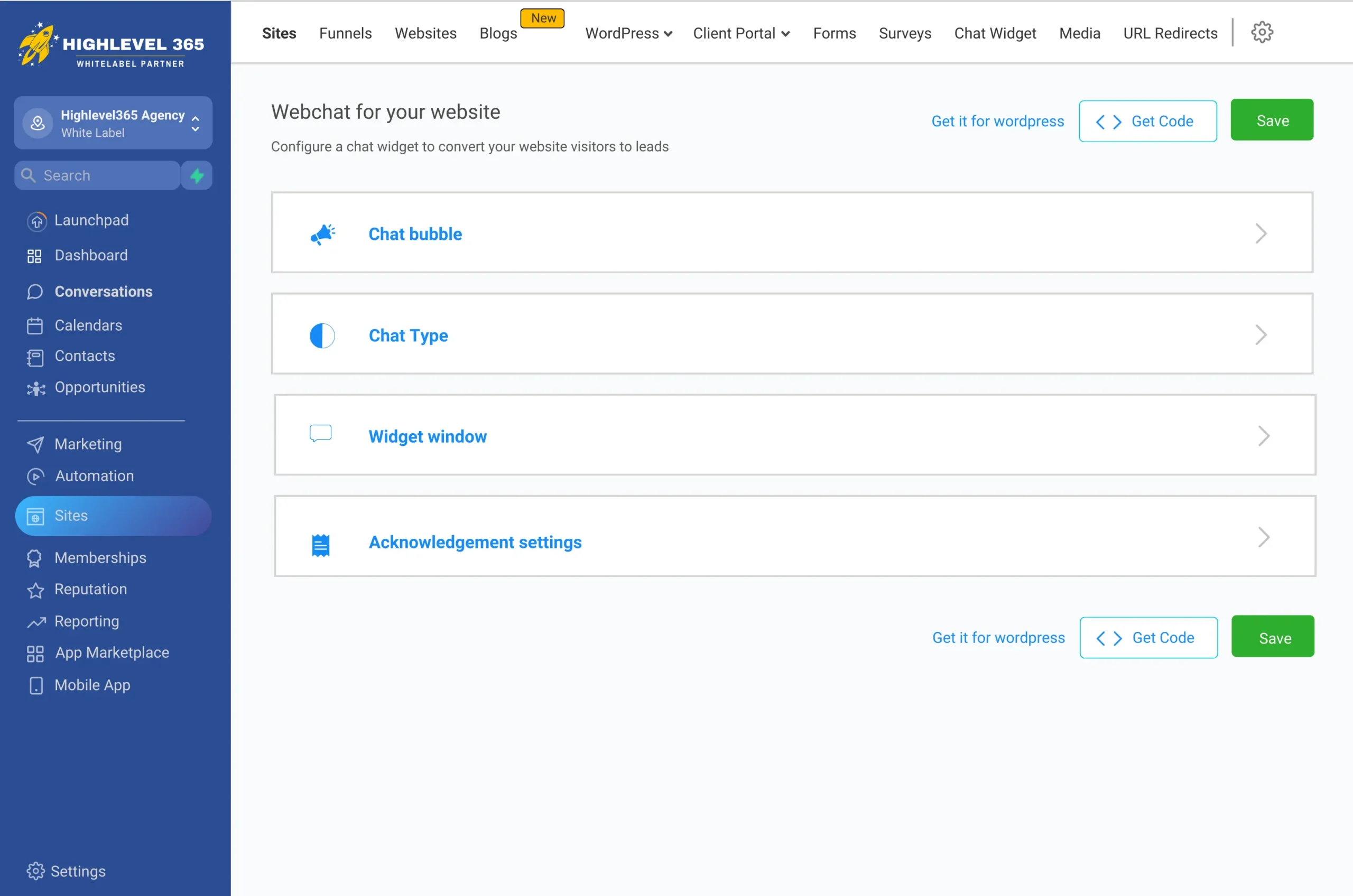Expand the Acknowledgement settings section
The width and height of the screenshot is (1353, 896).
[x=794, y=537]
